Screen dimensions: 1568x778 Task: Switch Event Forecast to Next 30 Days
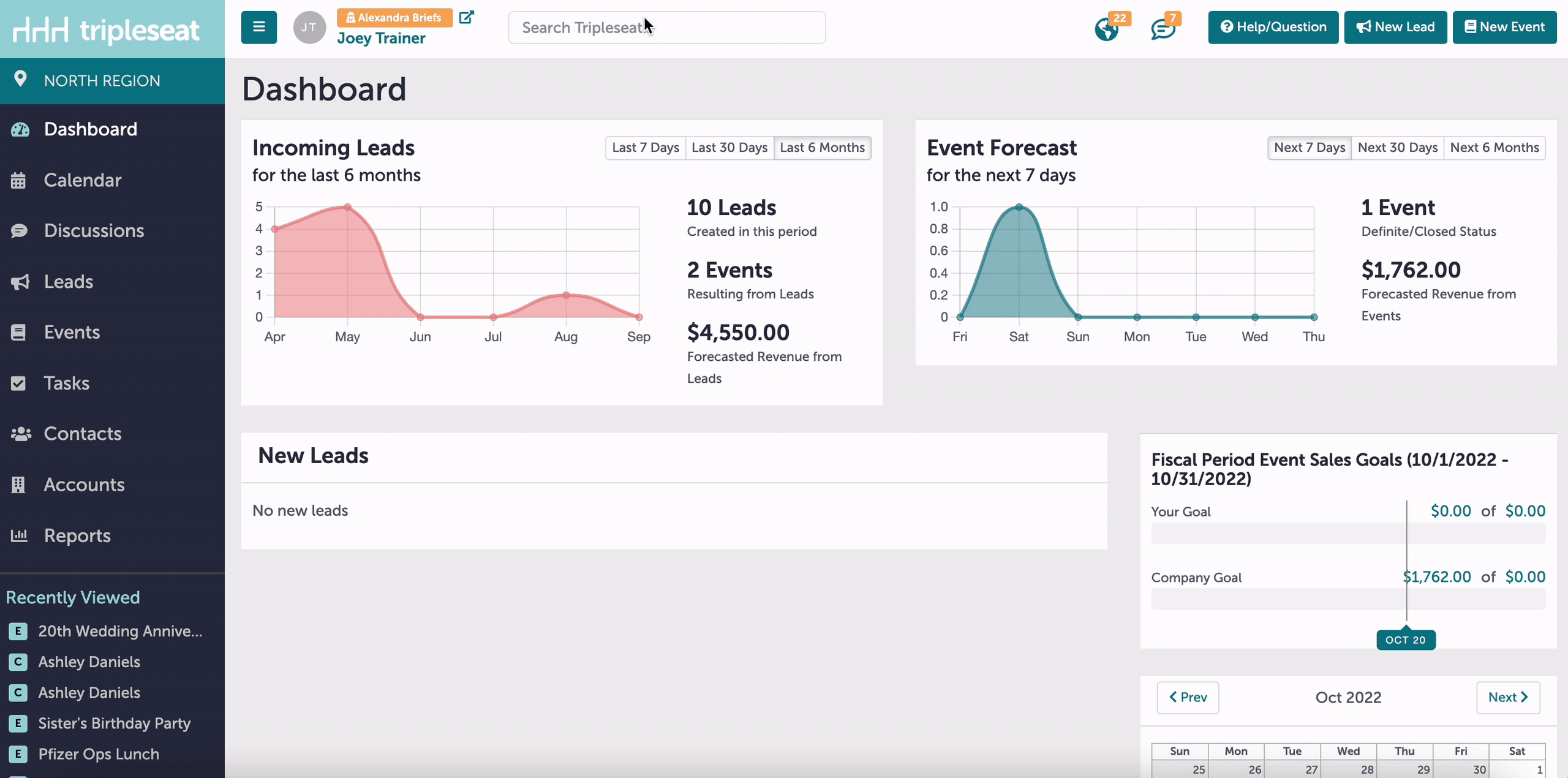click(1397, 148)
